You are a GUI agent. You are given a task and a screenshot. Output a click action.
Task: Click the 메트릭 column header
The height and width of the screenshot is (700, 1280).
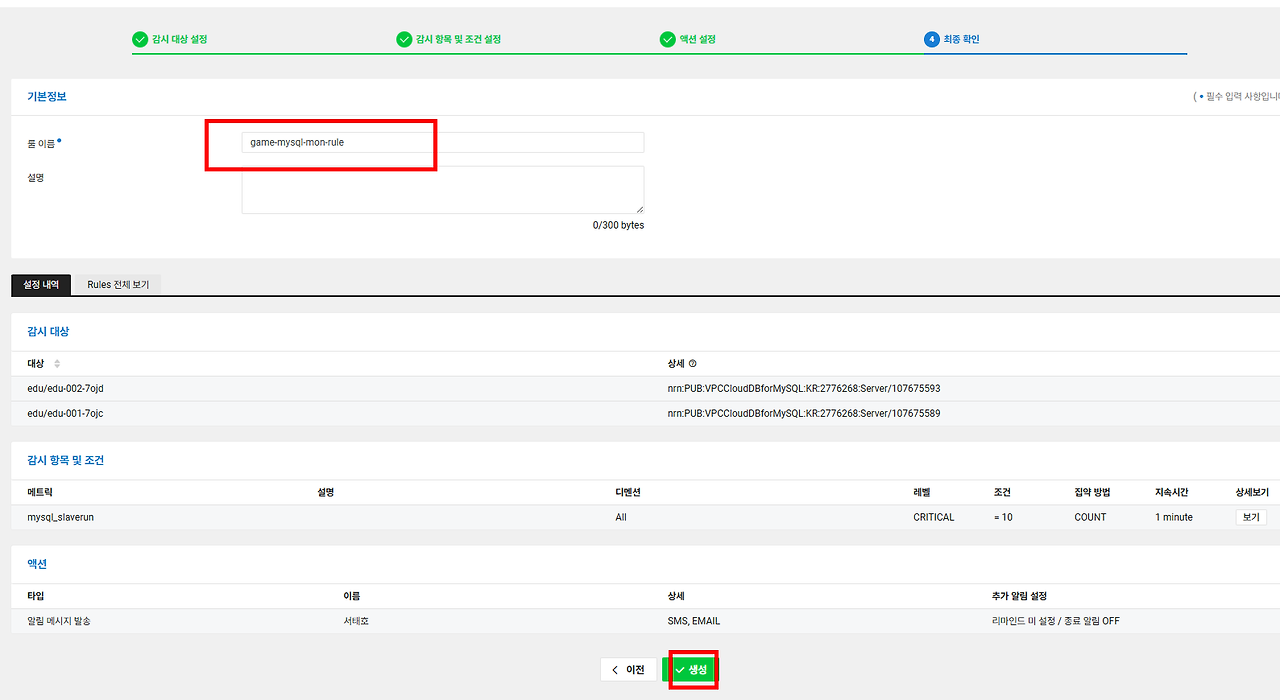coord(40,493)
